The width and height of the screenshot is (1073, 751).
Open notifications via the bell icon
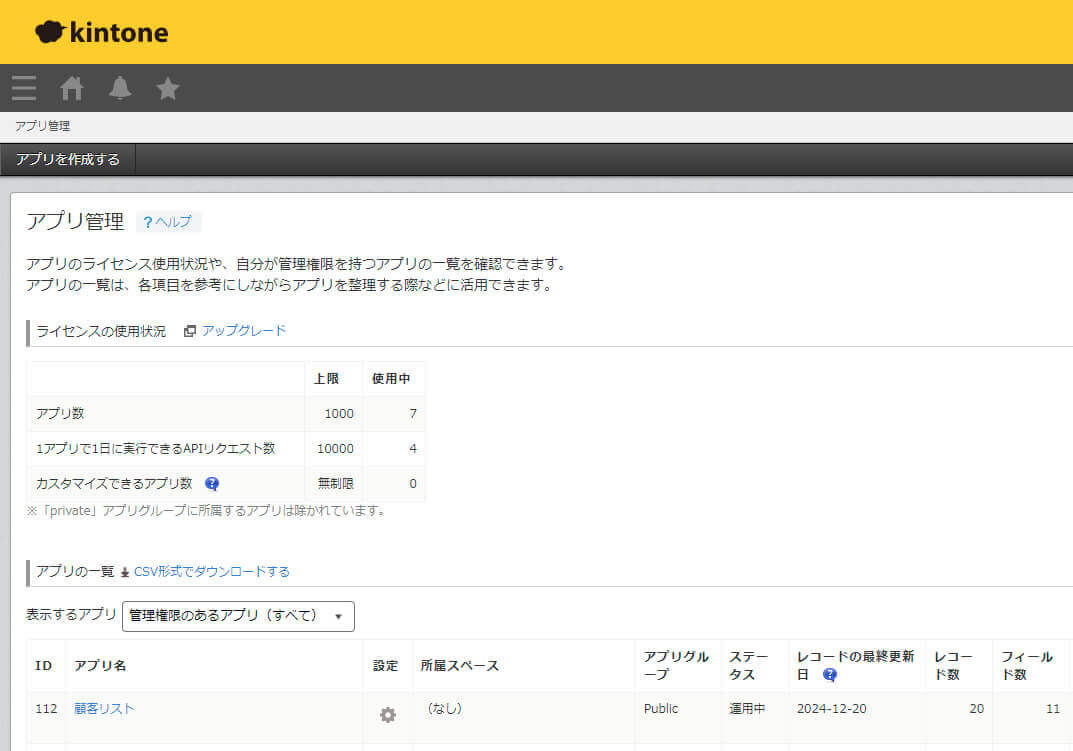(119, 88)
